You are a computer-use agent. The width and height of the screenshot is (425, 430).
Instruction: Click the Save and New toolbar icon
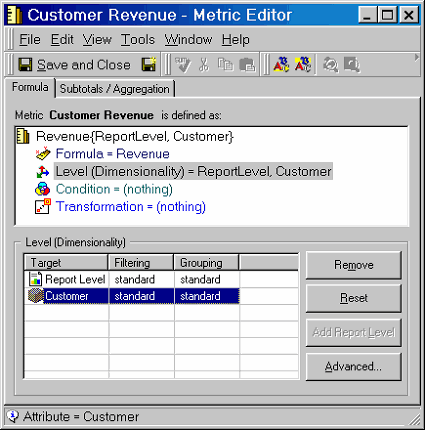click(x=149, y=64)
